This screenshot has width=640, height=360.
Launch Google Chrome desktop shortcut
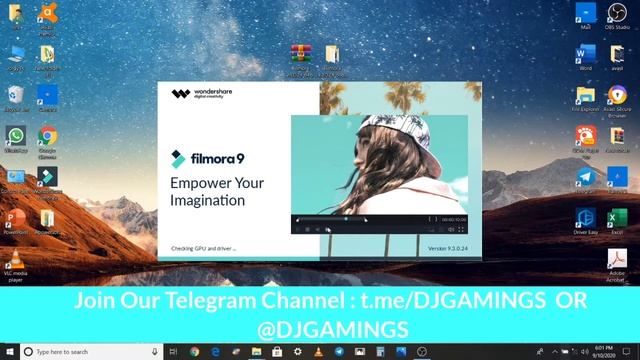coord(47,142)
